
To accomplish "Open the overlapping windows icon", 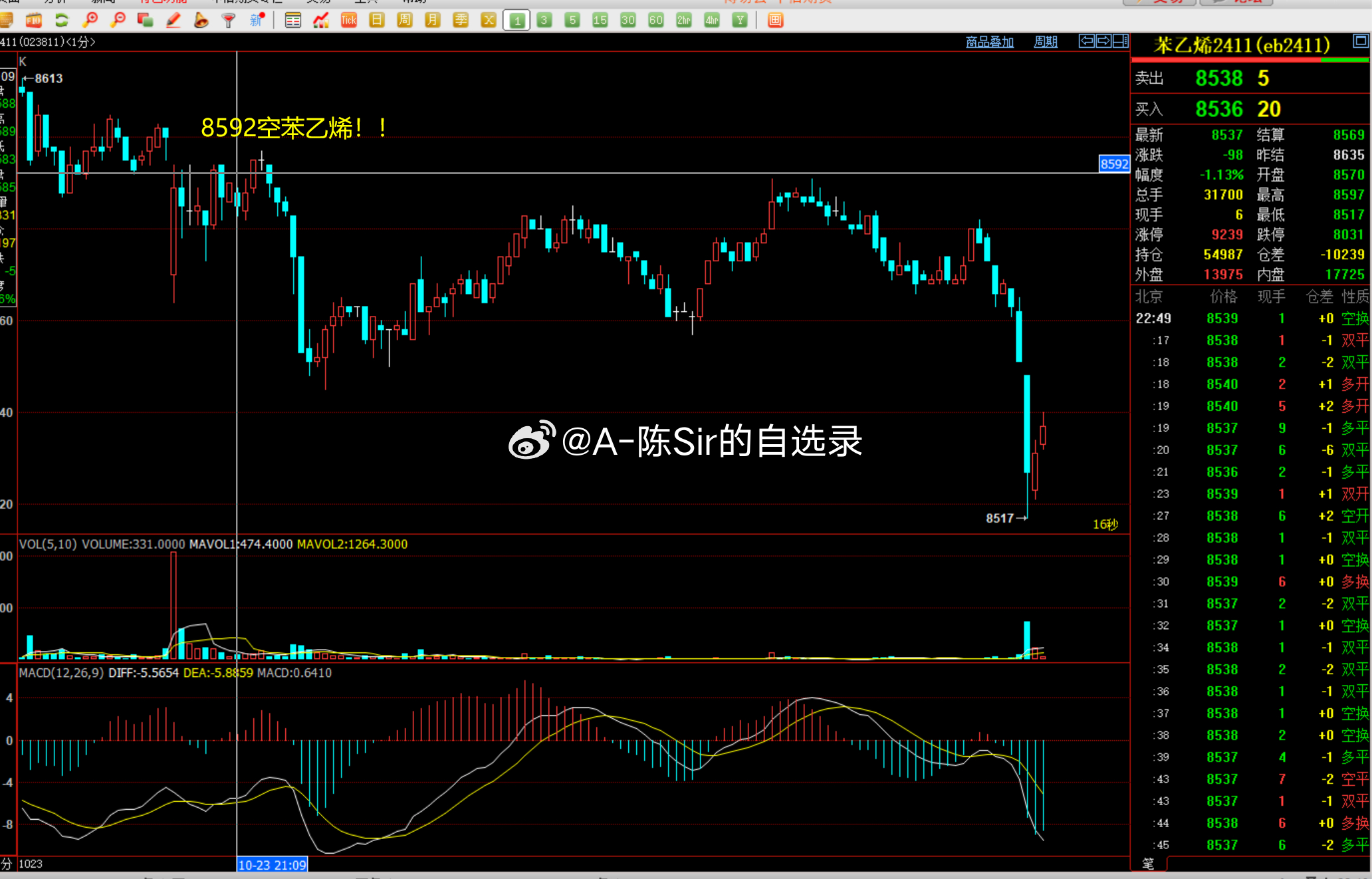I will [145, 20].
